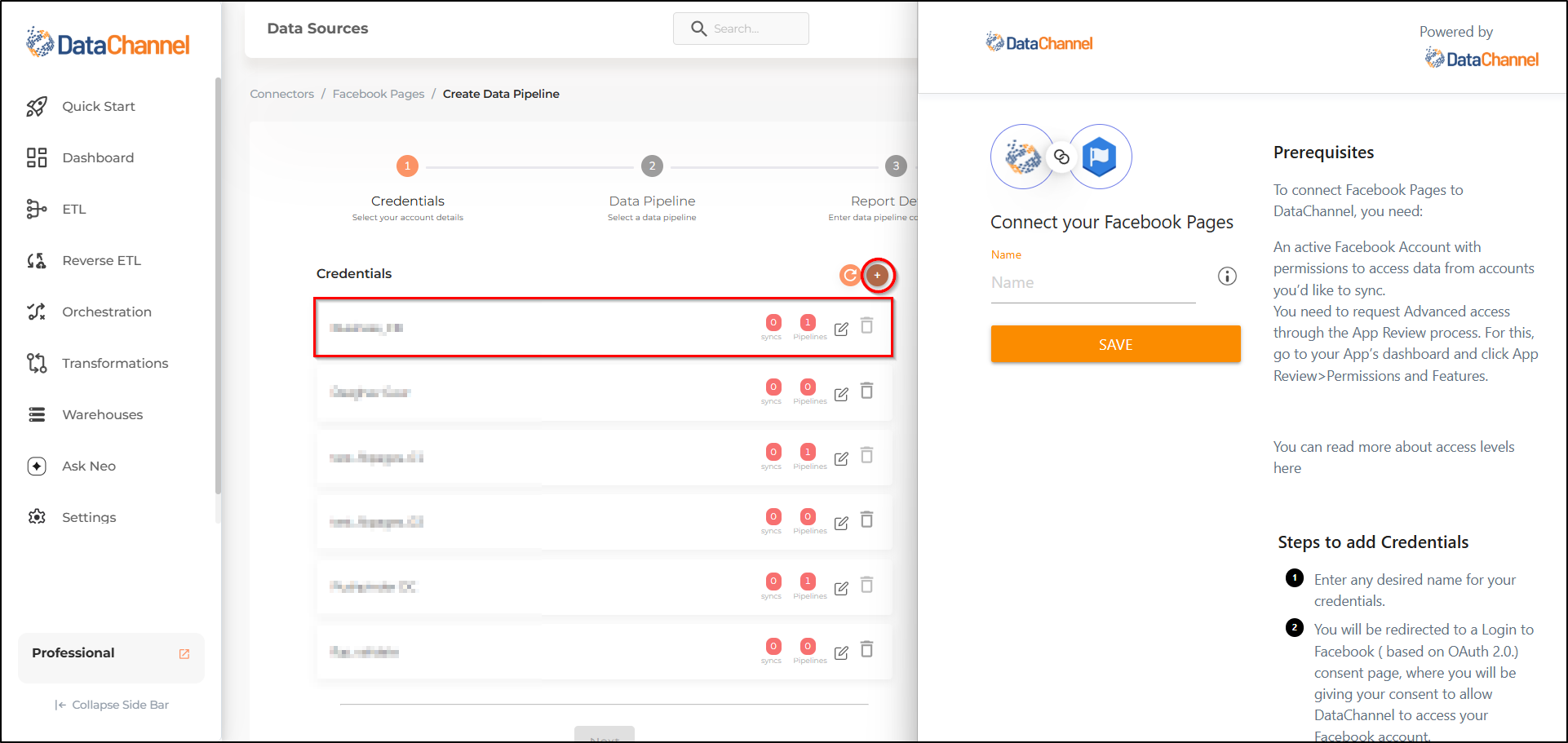Show info for the Name field

1227,276
